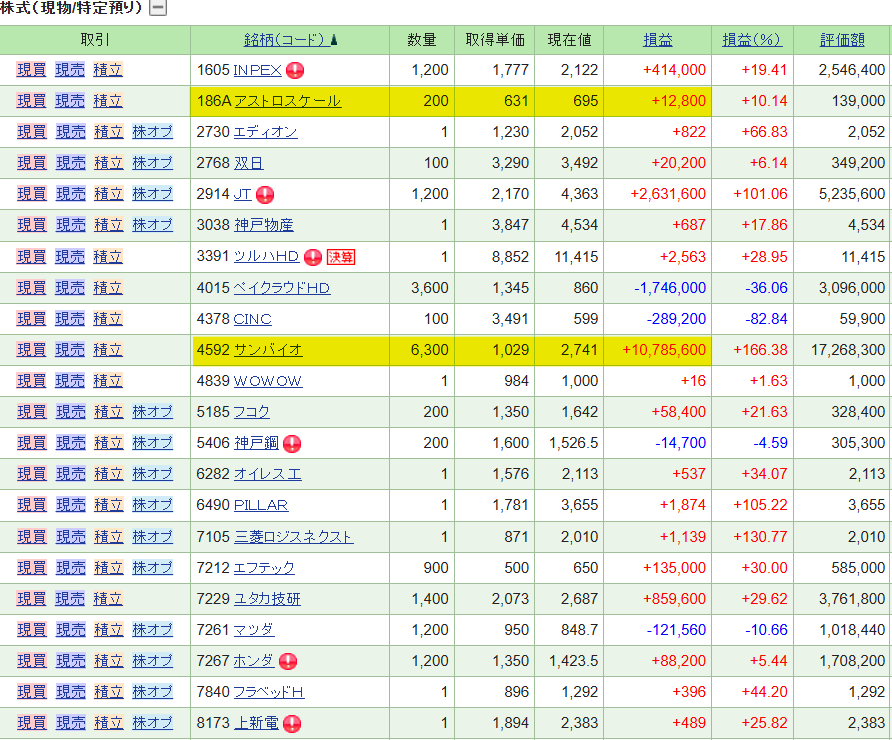Click the sort arrow beside 銘柄(コード) header
This screenshot has width=892, height=740.
[x=334, y=40]
